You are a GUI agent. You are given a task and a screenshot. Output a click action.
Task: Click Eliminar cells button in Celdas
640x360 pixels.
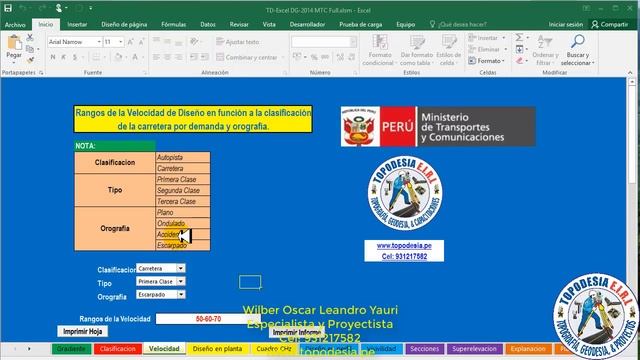click(x=484, y=49)
